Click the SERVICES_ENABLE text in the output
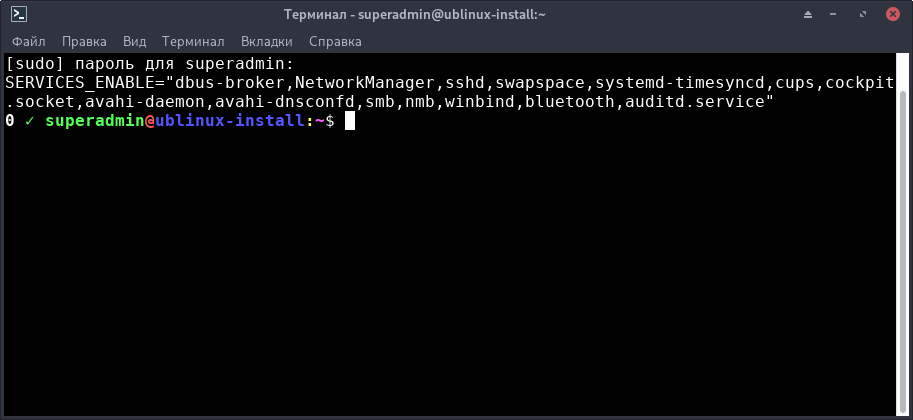This screenshot has width=913, height=420. [80, 83]
